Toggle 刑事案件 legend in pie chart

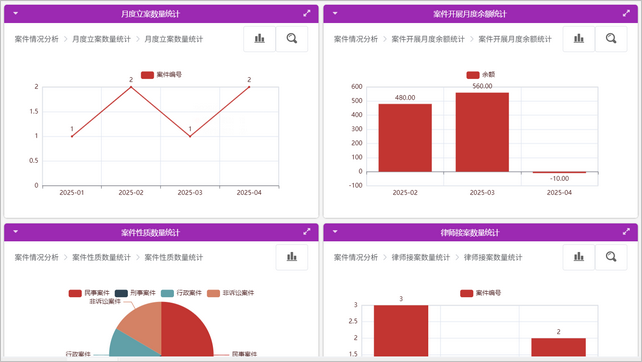click(136, 293)
